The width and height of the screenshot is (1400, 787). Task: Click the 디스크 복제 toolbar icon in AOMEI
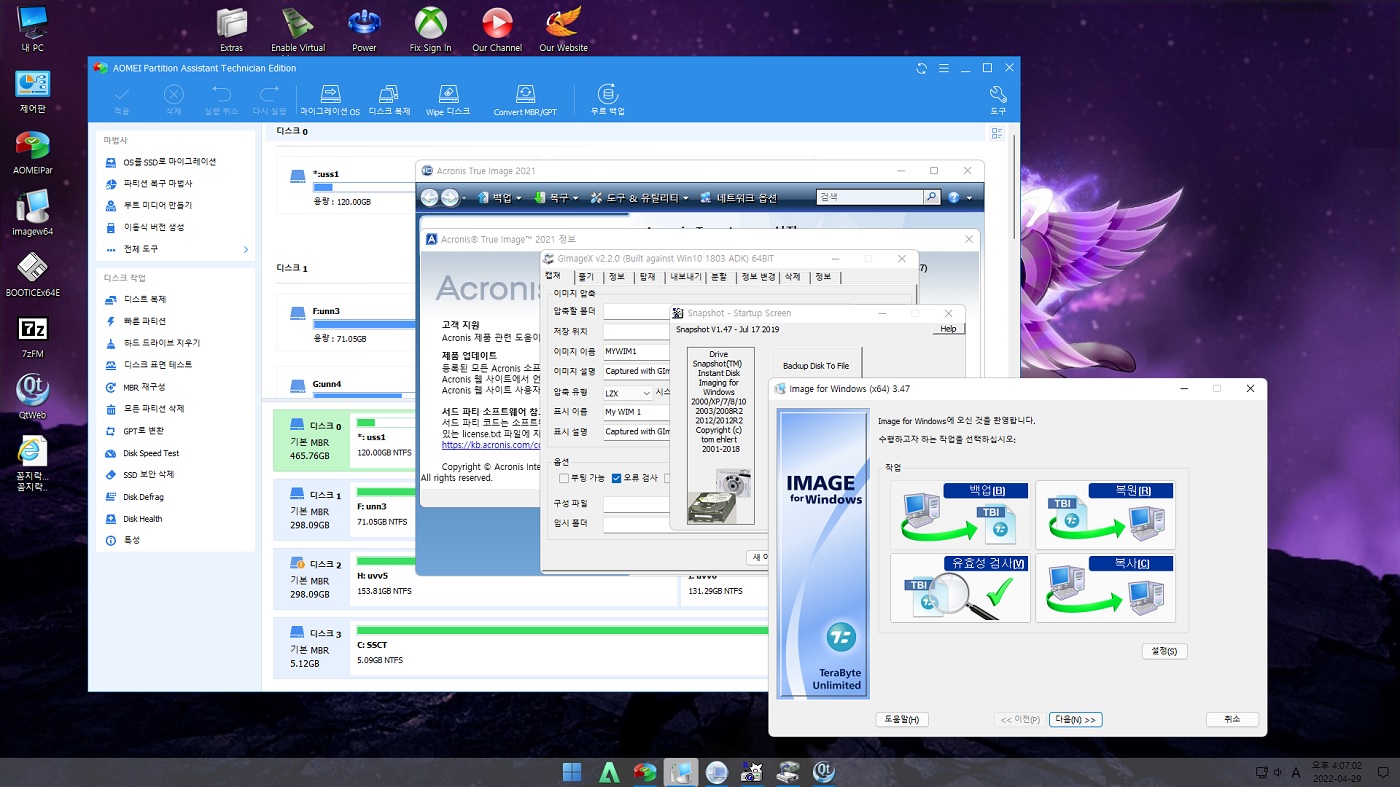(x=389, y=100)
